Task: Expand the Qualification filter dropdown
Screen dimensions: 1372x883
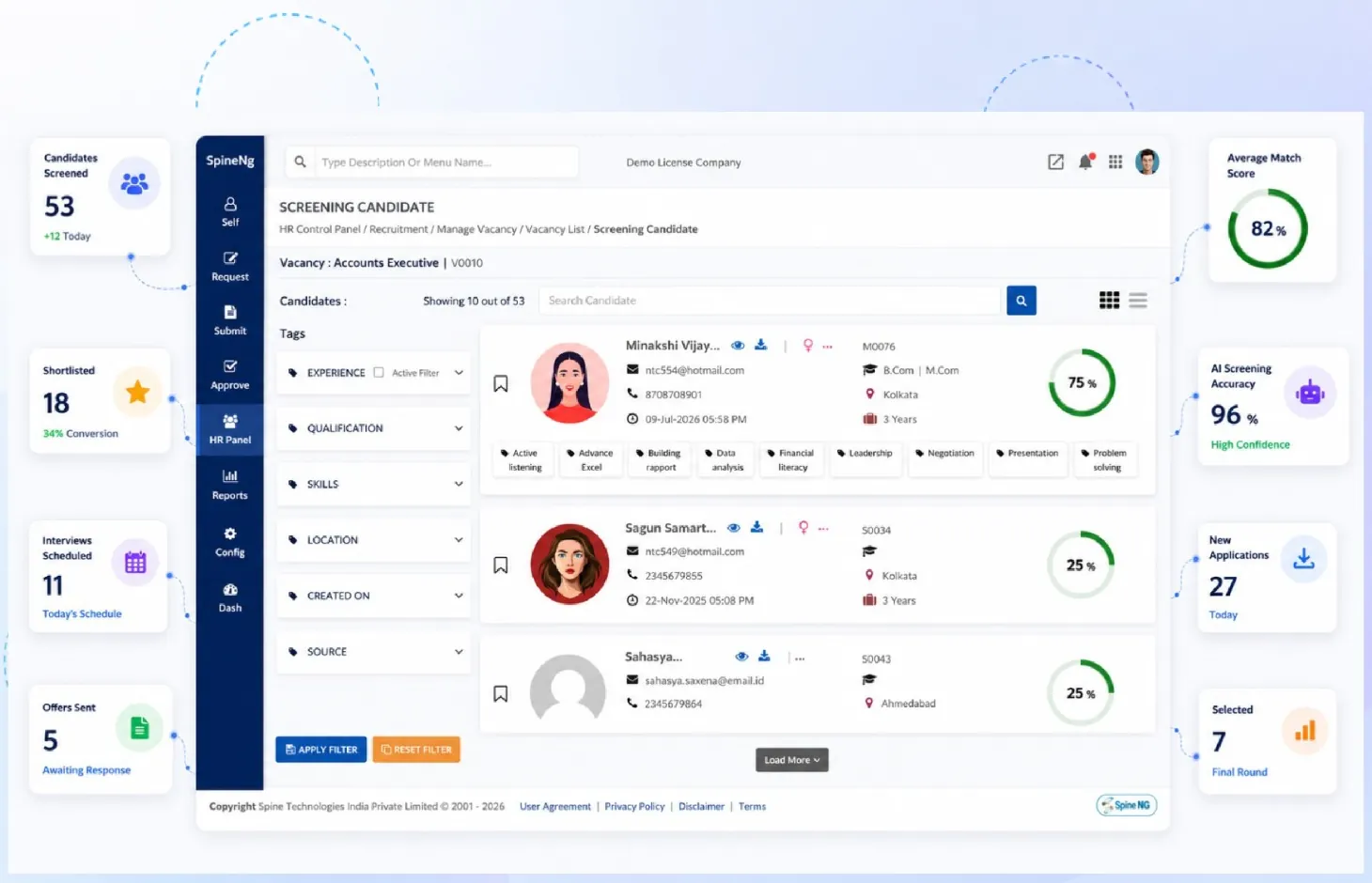Action: click(x=459, y=428)
